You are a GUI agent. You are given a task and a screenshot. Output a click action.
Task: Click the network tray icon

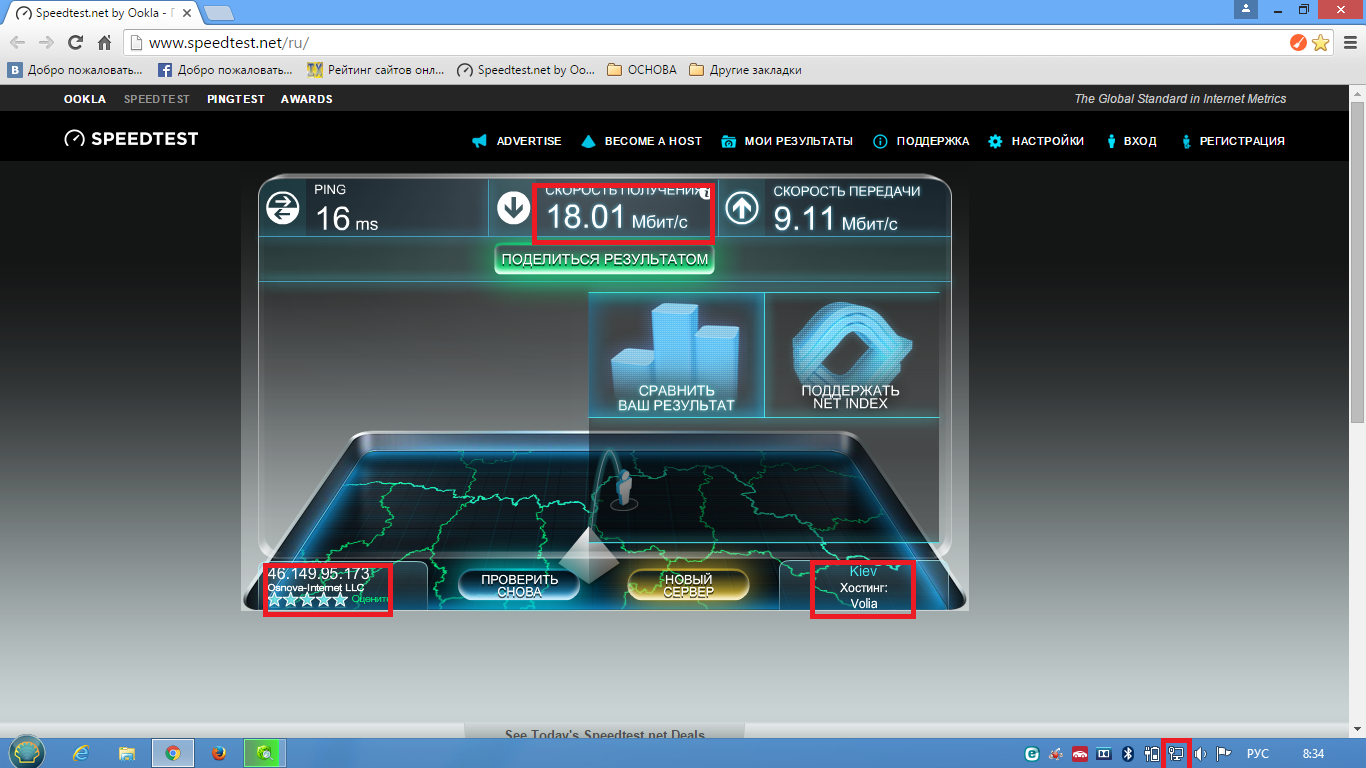[1177, 754]
